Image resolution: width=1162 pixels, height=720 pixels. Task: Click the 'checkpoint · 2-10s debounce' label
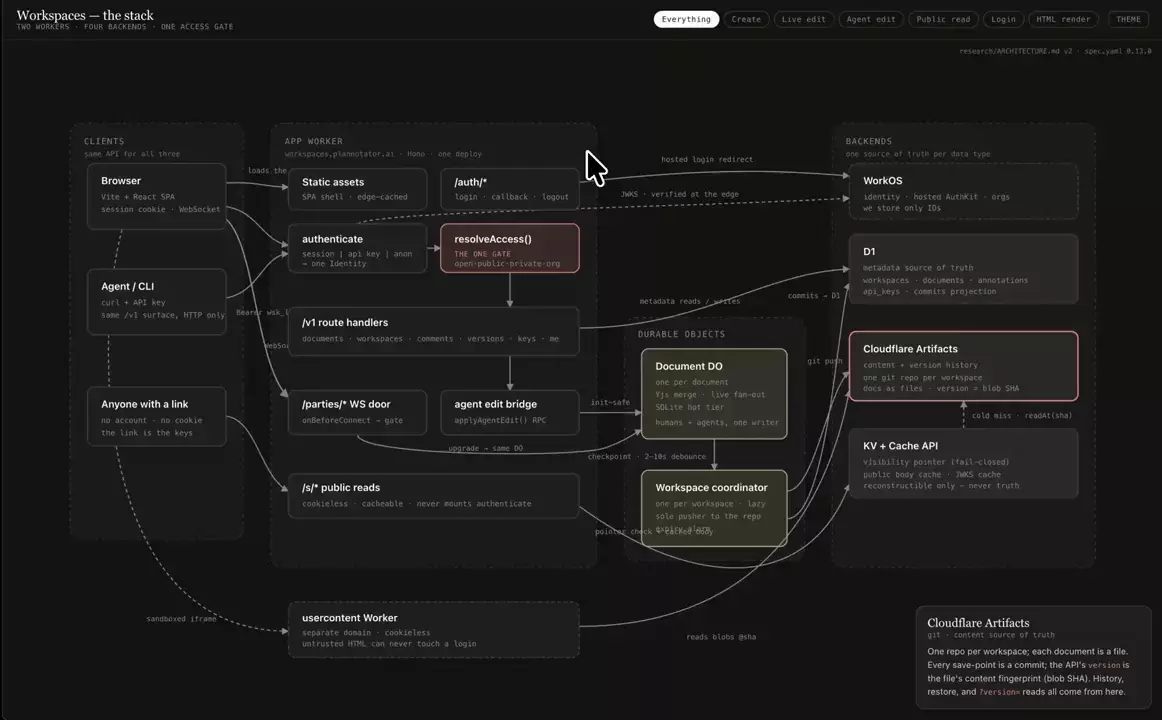647,456
